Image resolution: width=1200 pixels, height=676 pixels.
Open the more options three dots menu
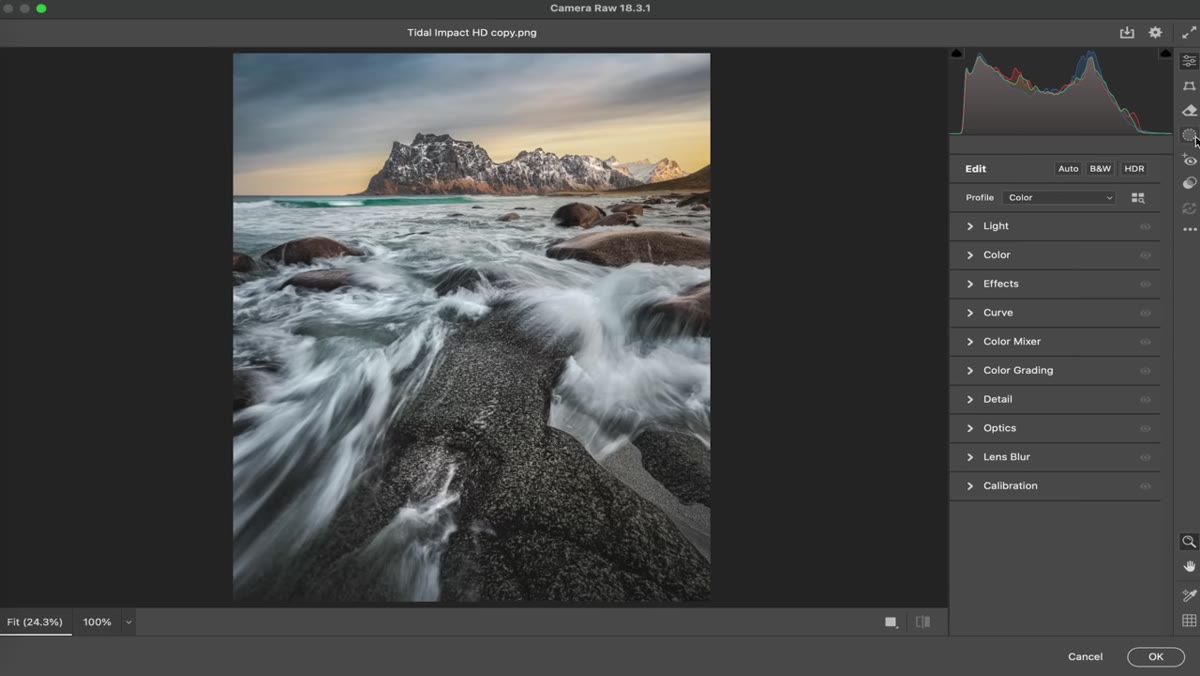pos(1189,230)
